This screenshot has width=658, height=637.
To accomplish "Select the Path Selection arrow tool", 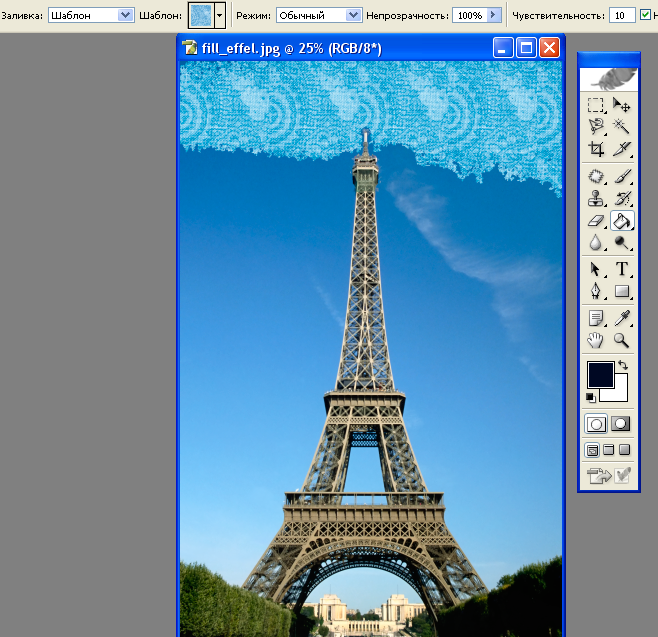I will point(595,269).
